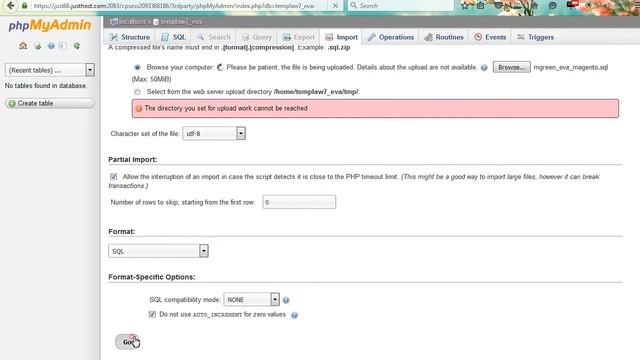This screenshot has height=360, width=640.
Task: Toggle the Allow interruption of import checkbox
Action: 113,177
